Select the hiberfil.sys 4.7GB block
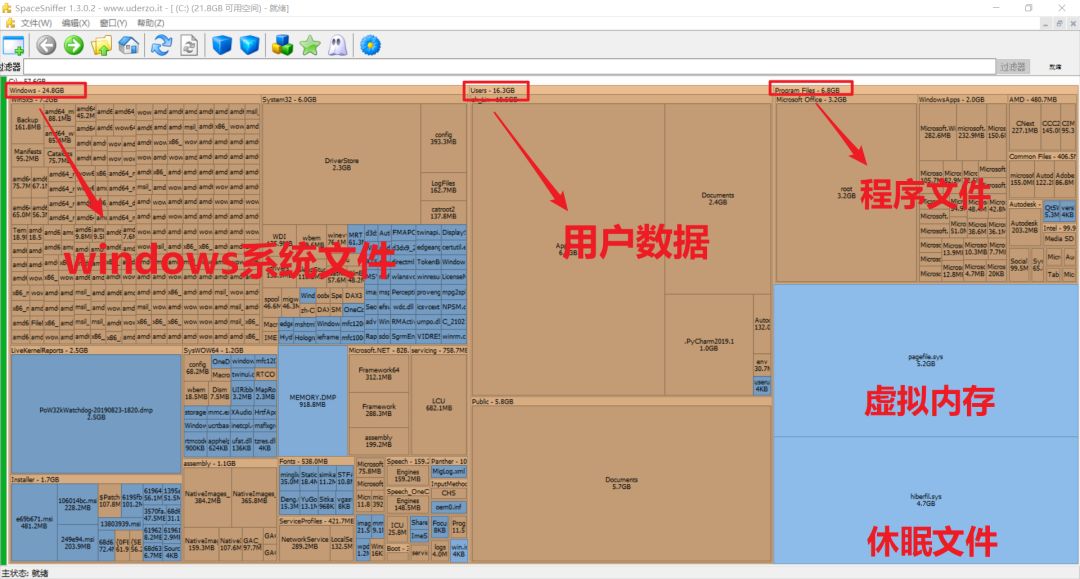Viewport: 1080px width, 579px height. coord(925,500)
